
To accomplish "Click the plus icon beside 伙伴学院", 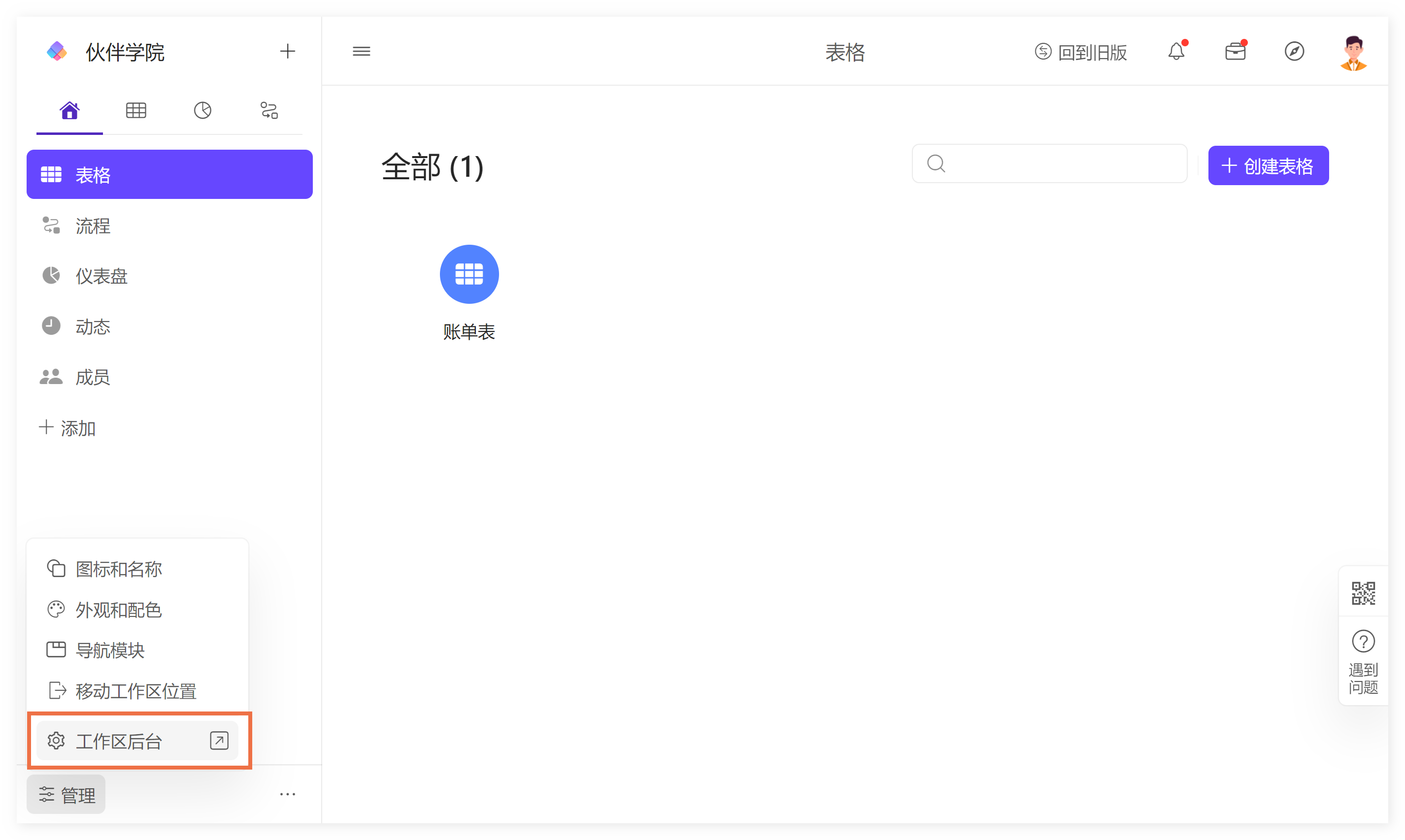I will (x=287, y=52).
